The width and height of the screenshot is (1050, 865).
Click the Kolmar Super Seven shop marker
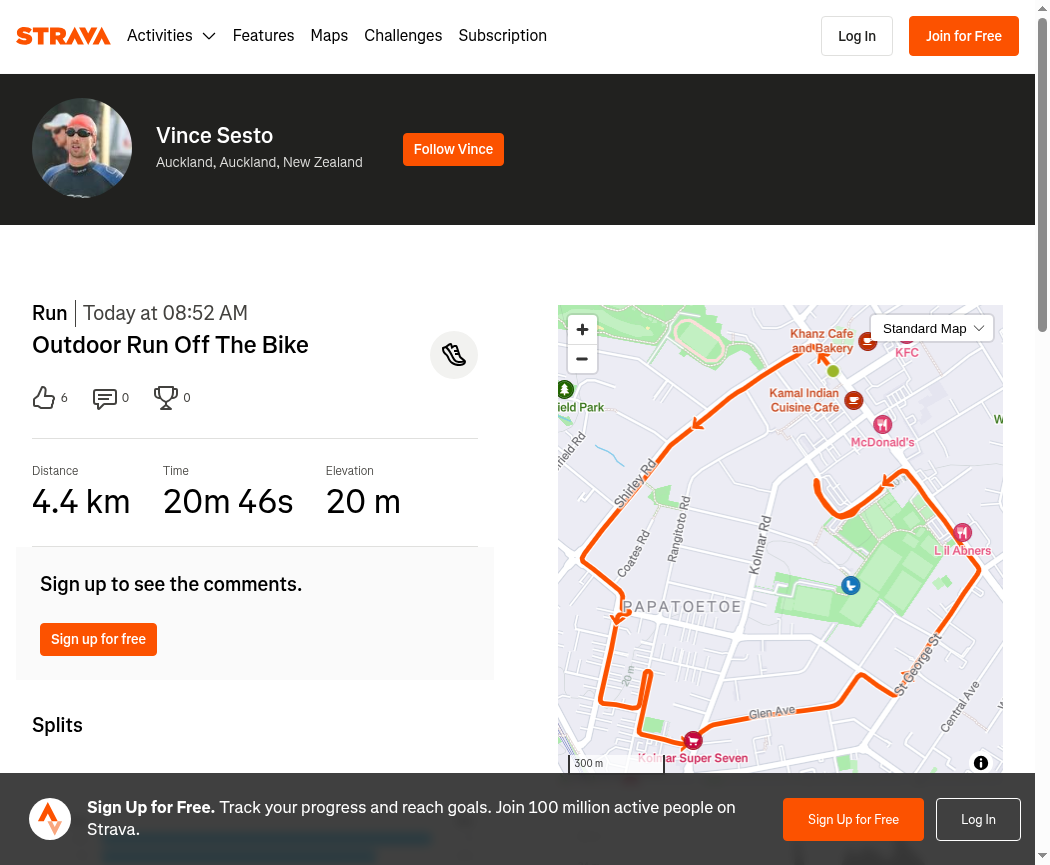click(693, 740)
